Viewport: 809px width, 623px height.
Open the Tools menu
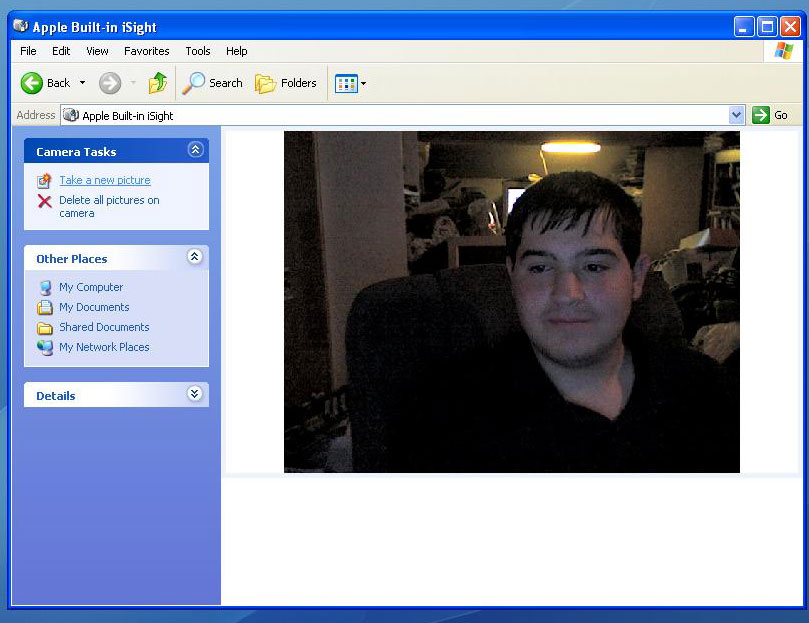[x=198, y=51]
